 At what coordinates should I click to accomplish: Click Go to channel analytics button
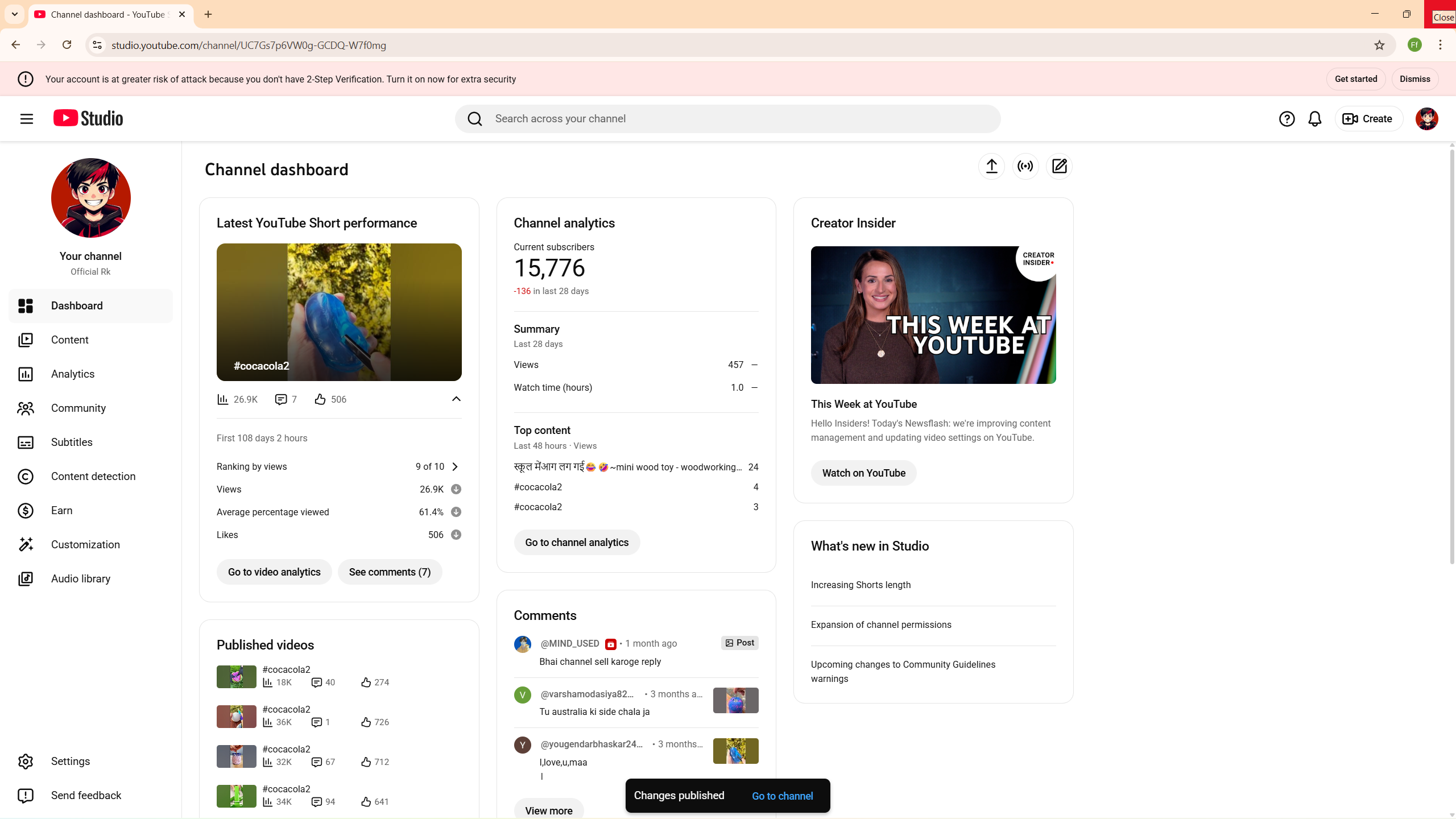pos(577,543)
